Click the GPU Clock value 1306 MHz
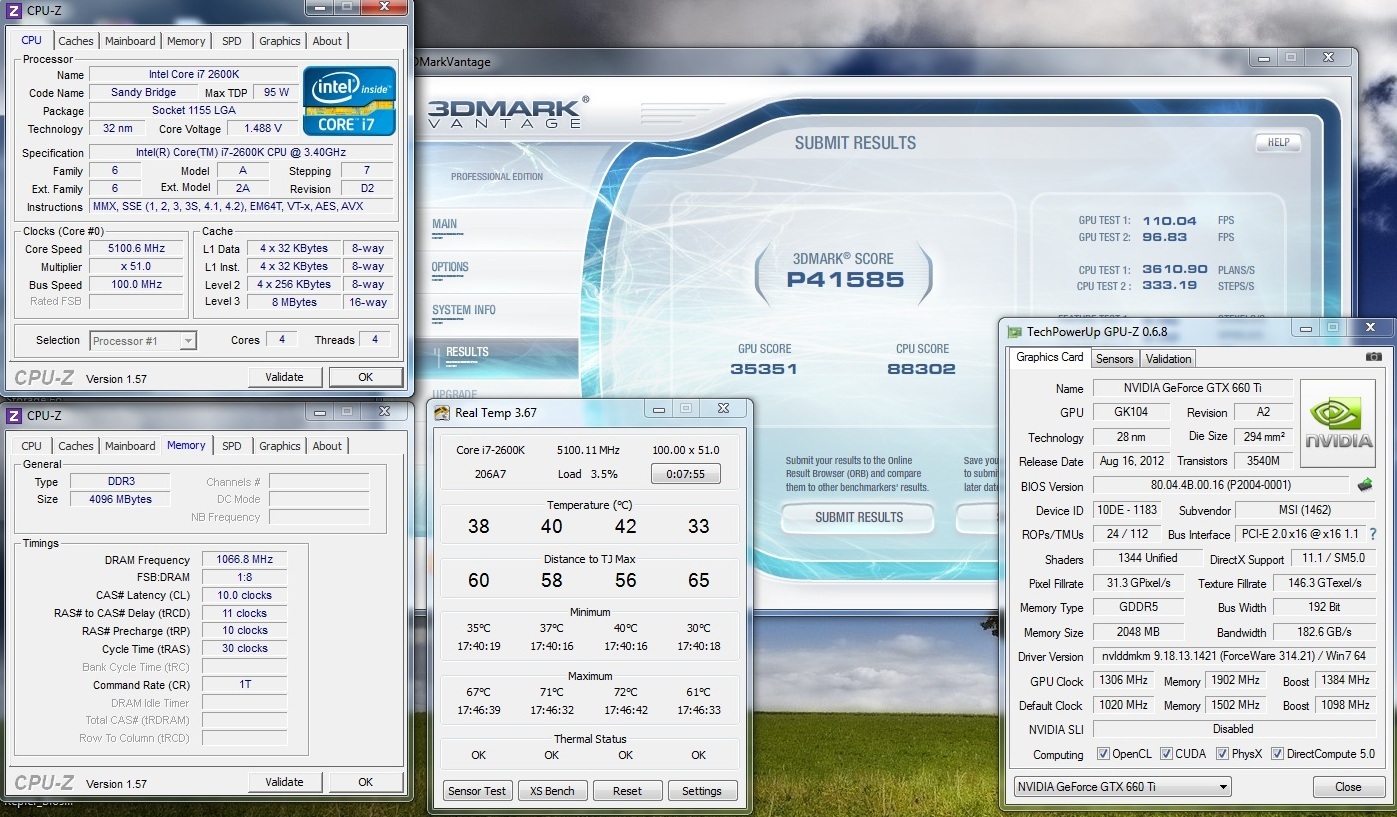The image size is (1397, 817). (x=1125, y=680)
